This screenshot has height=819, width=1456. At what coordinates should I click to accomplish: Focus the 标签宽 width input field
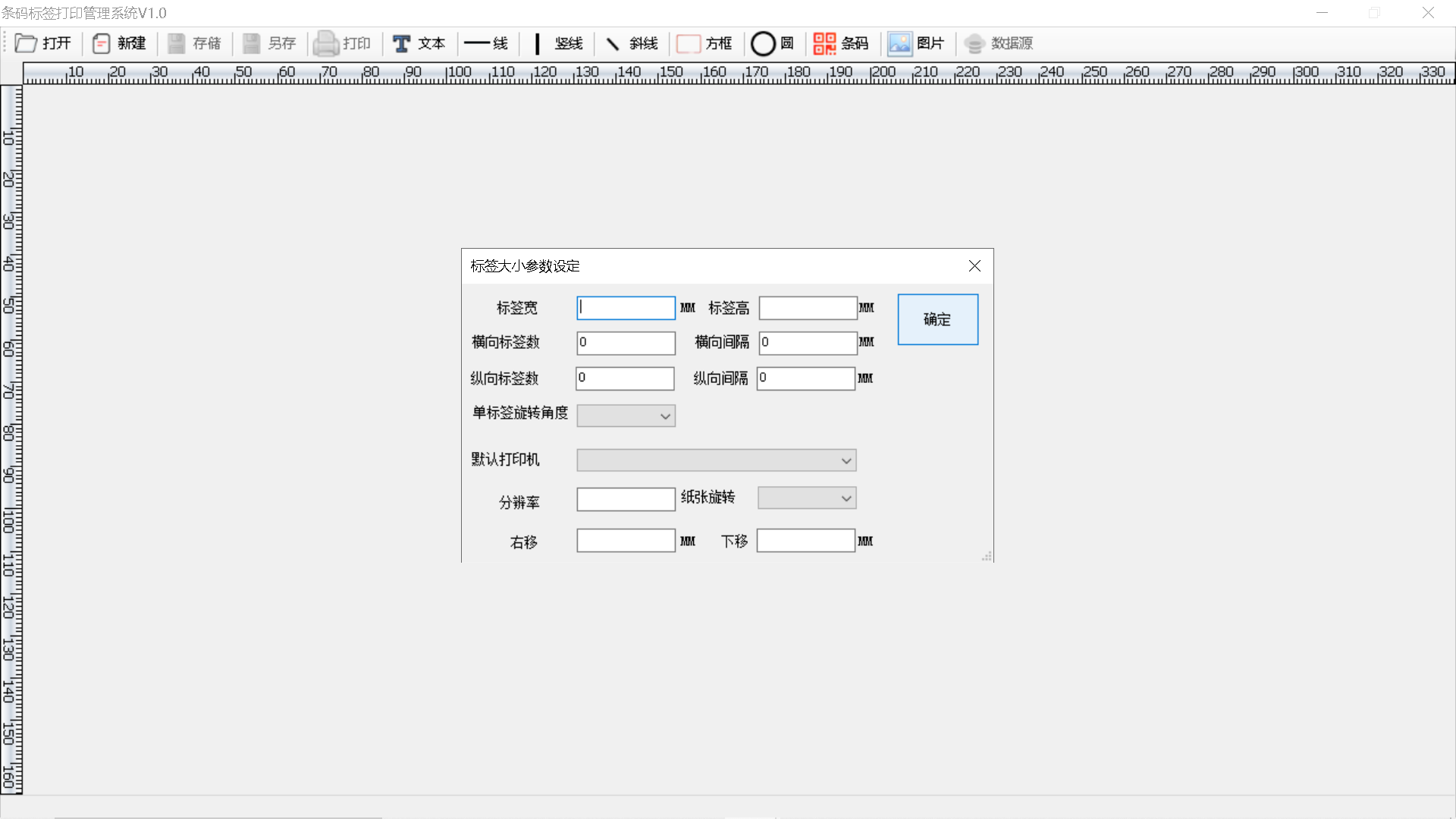point(626,308)
